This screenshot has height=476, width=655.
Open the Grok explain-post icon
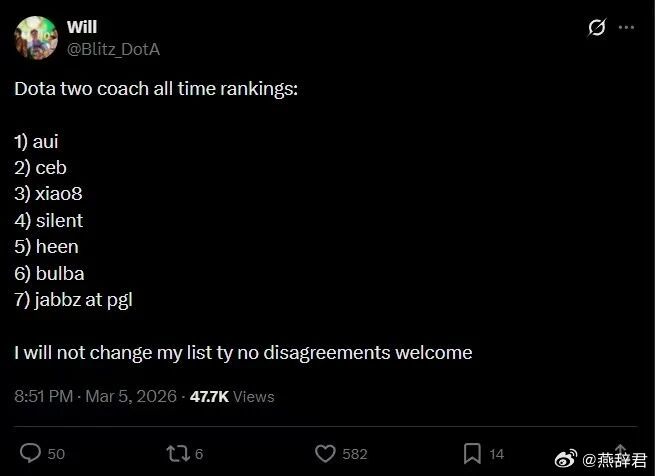tap(597, 27)
